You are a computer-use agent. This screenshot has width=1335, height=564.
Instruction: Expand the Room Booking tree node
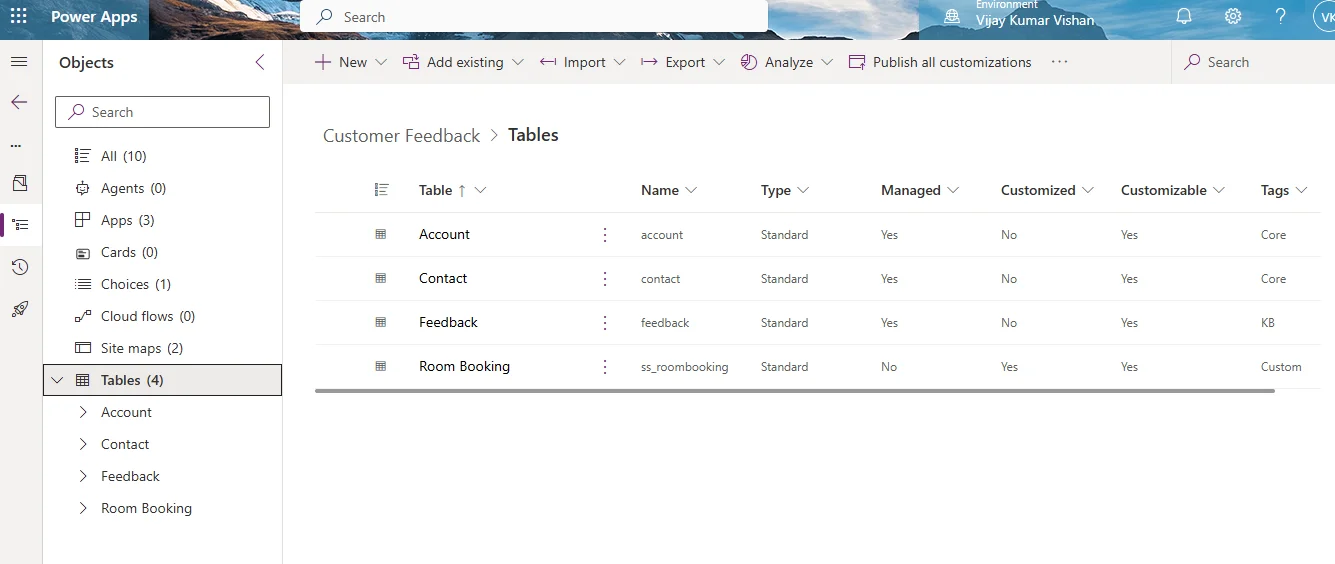click(x=83, y=508)
